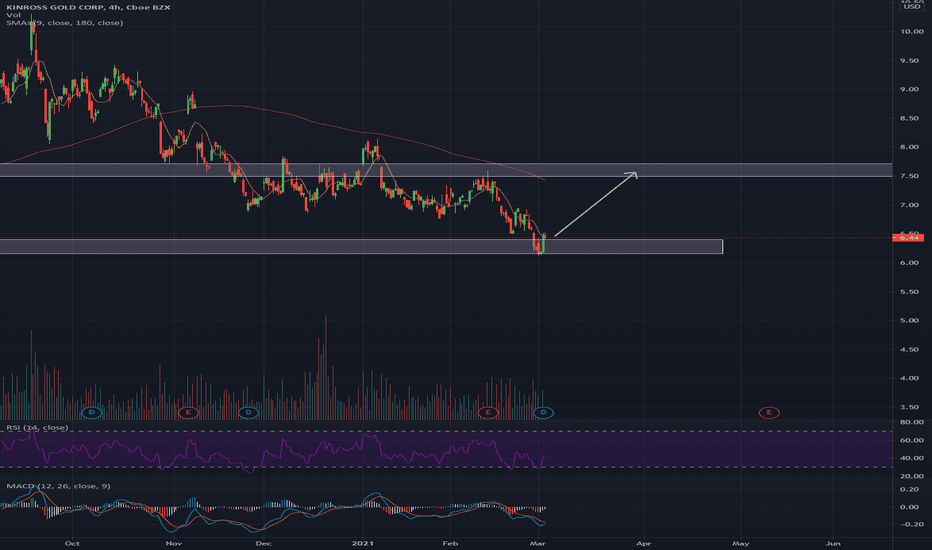Click the 4.00 price axis label
932x550 pixels.
(x=911, y=378)
